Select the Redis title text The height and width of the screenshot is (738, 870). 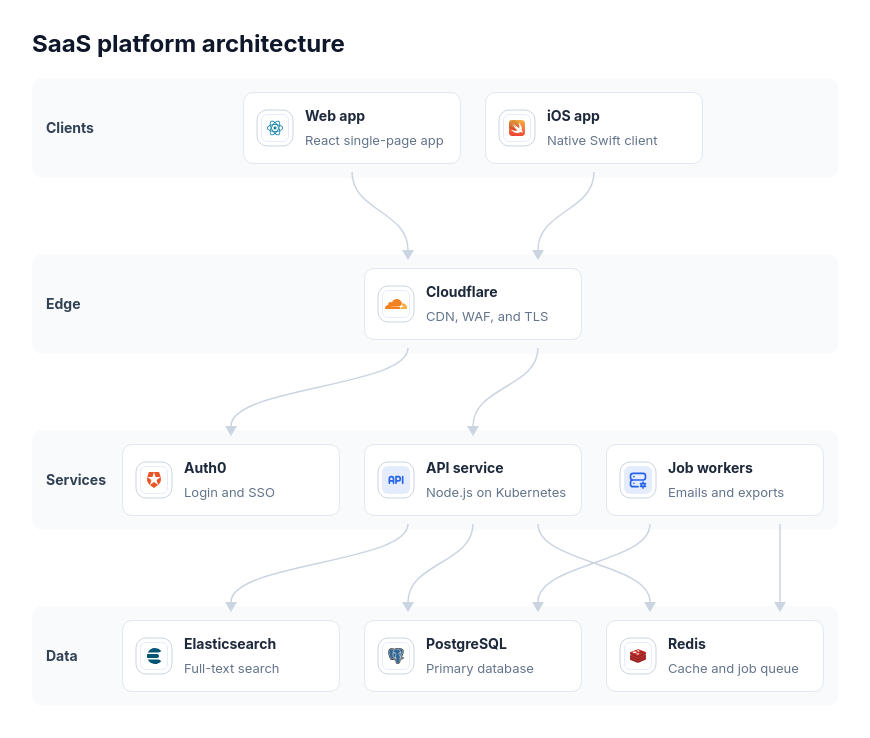coord(686,644)
